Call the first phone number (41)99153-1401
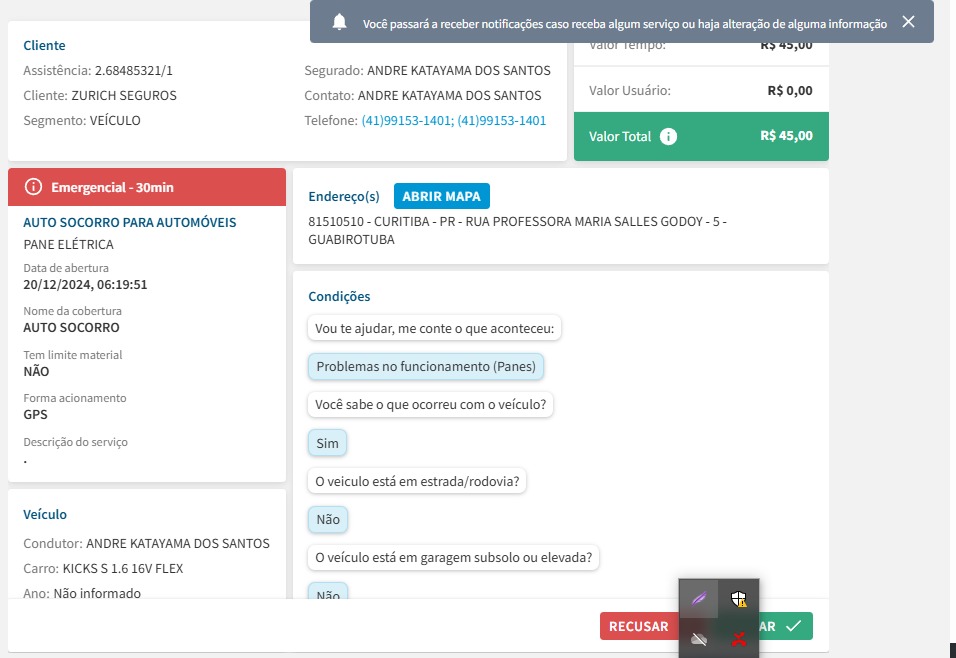This screenshot has width=956, height=658. tap(407, 121)
